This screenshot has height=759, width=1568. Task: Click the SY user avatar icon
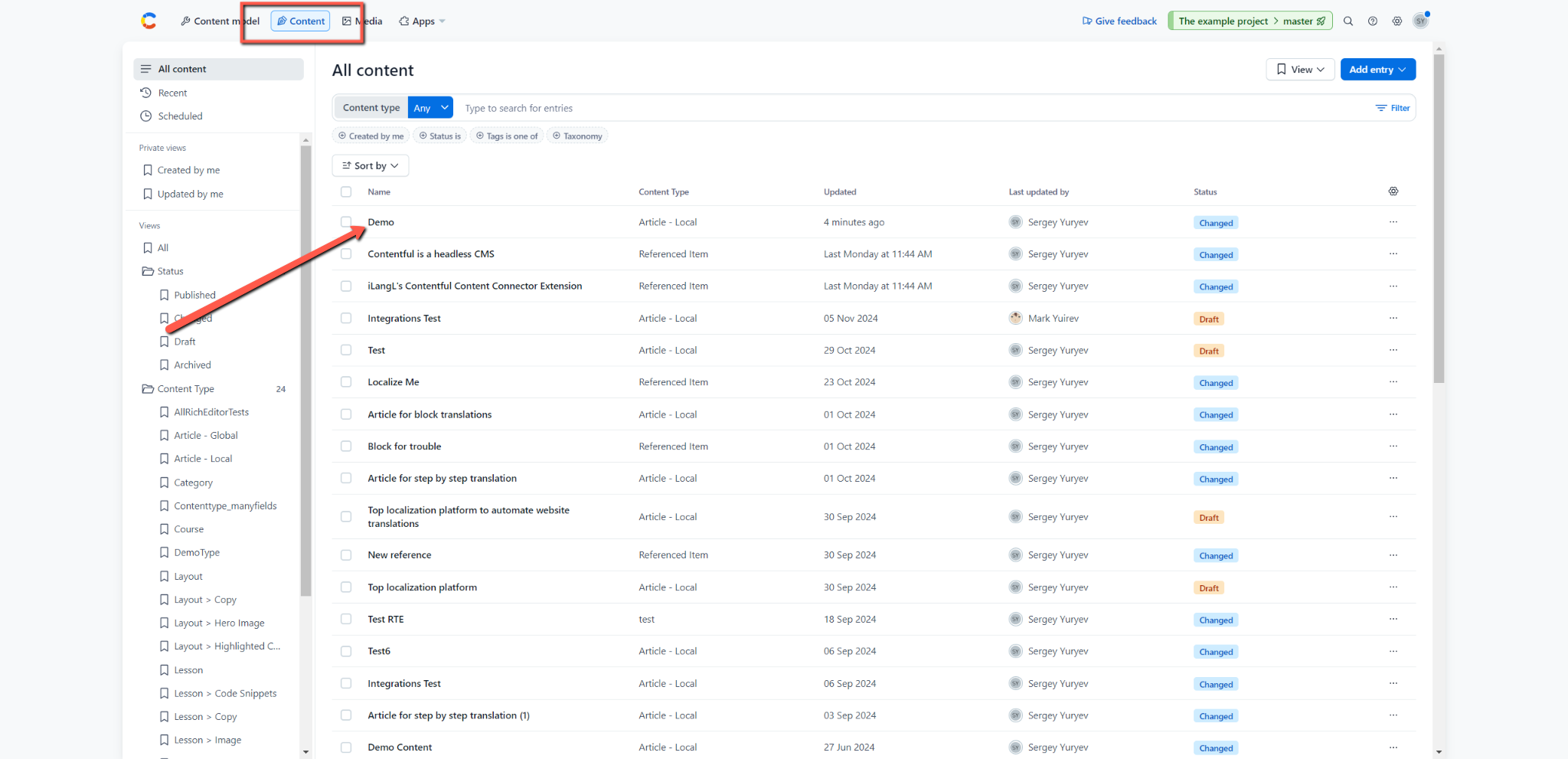pyautogui.click(x=1421, y=21)
